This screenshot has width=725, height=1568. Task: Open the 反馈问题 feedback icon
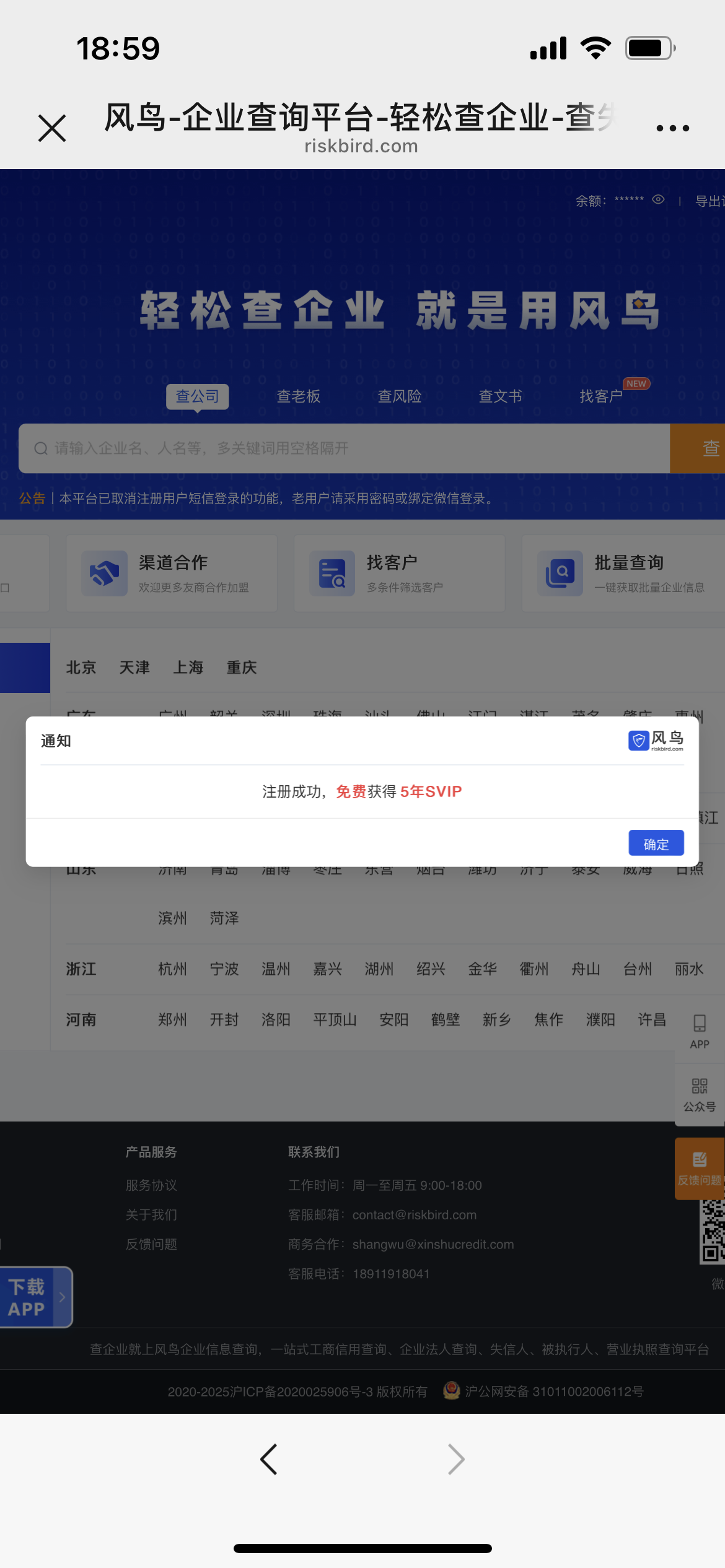pyautogui.click(x=699, y=1161)
